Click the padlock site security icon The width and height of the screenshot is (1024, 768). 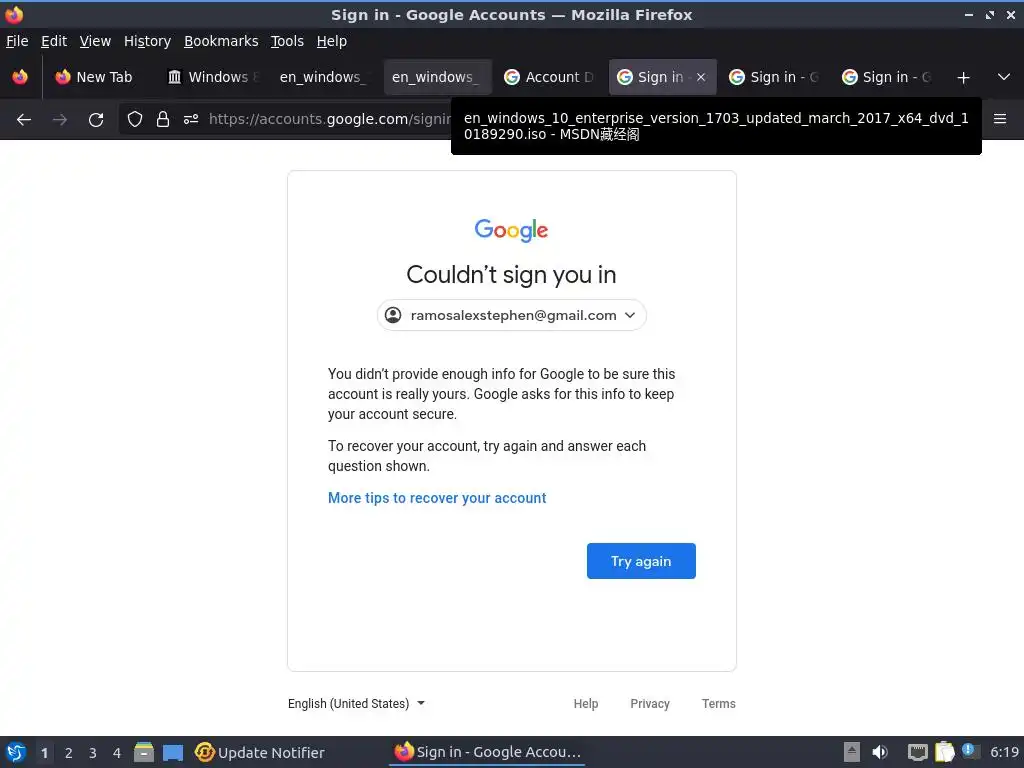pyautogui.click(x=163, y=119)
